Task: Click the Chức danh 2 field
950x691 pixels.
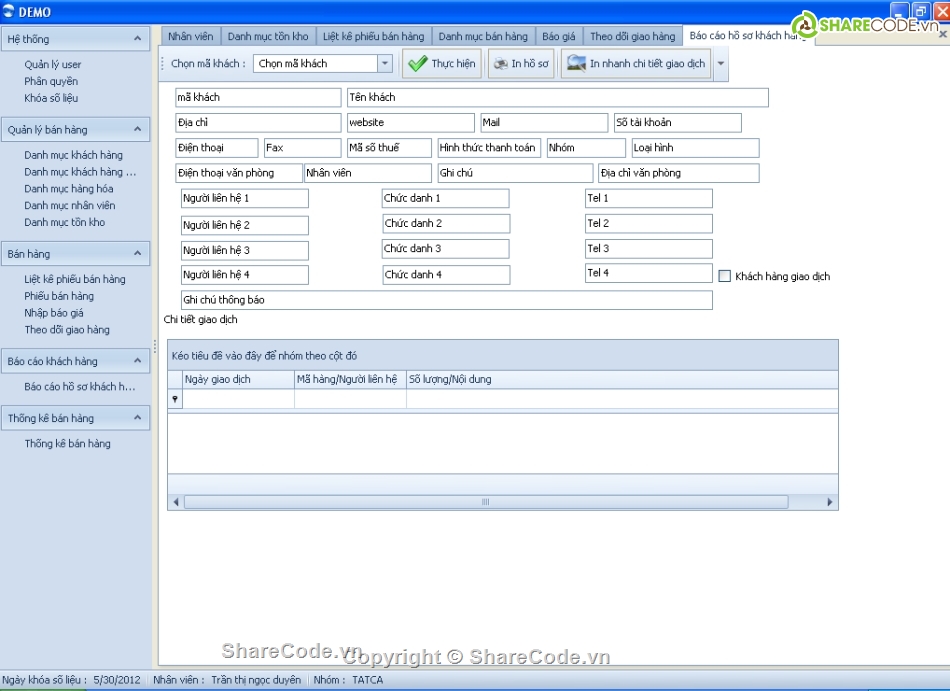Action: point(446,223)
